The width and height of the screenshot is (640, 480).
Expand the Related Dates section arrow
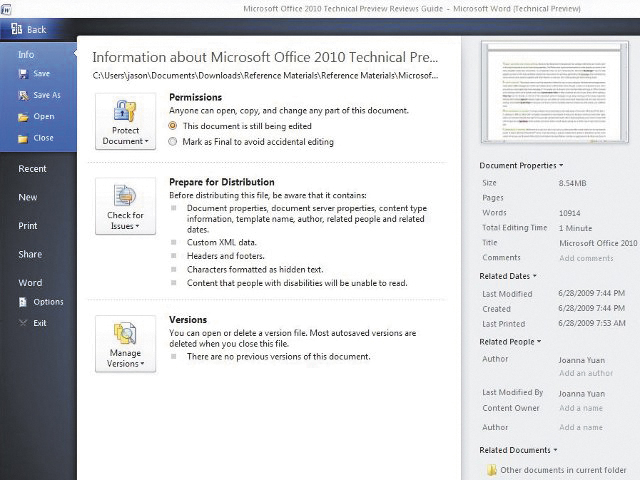coord(535,276)
